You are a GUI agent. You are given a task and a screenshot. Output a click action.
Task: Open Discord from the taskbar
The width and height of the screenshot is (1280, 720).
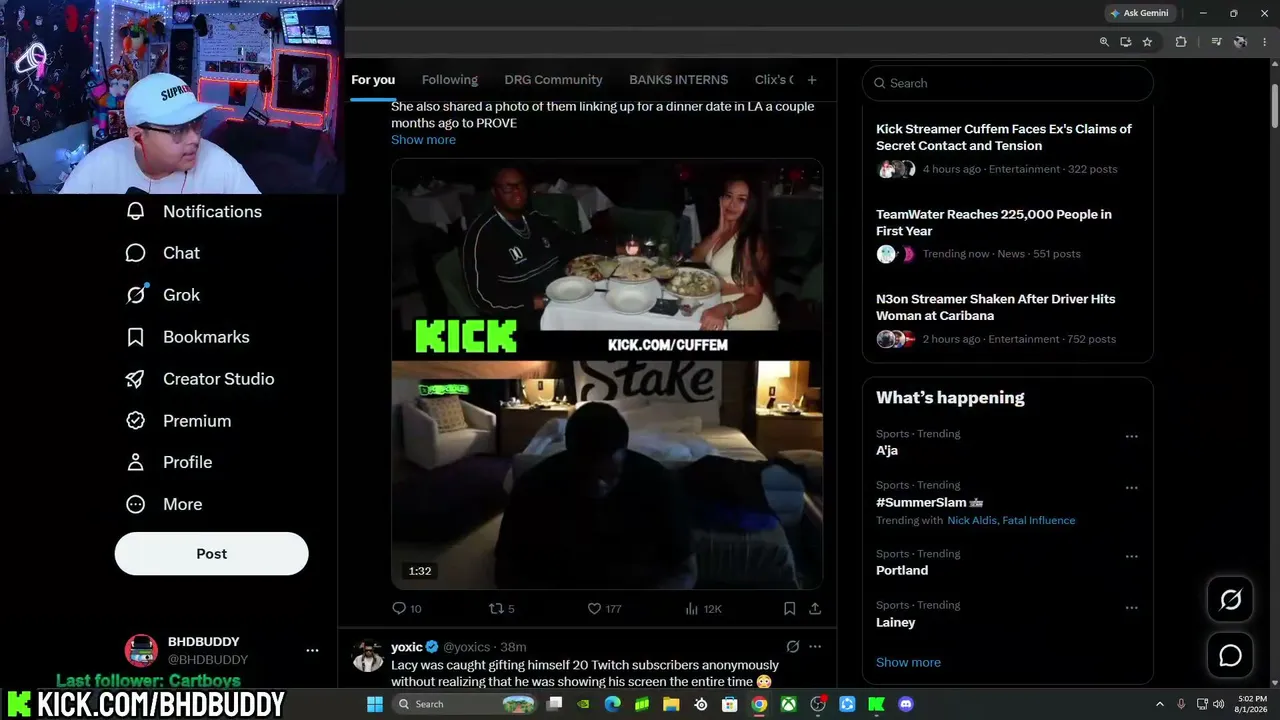(906, 704)
